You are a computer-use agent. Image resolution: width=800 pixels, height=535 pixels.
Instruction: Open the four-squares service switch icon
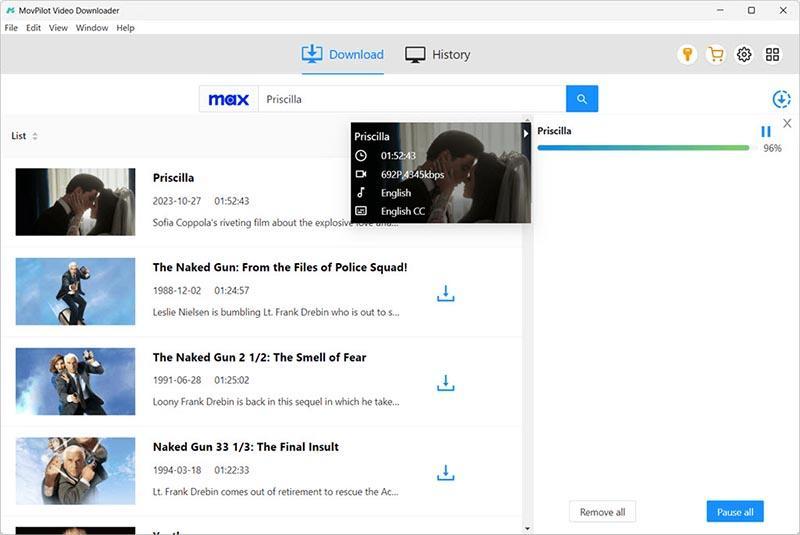772,55
